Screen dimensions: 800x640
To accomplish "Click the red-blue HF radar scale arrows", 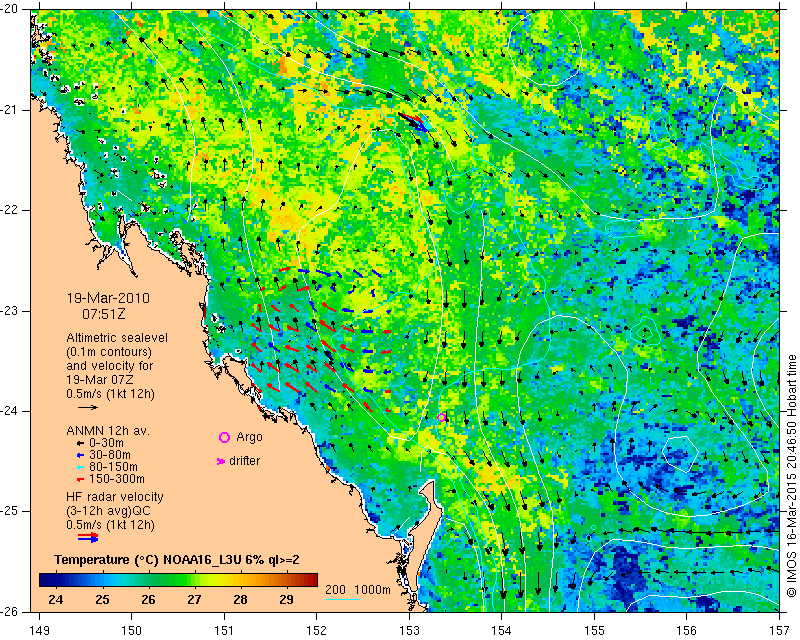I will [88, 537].
